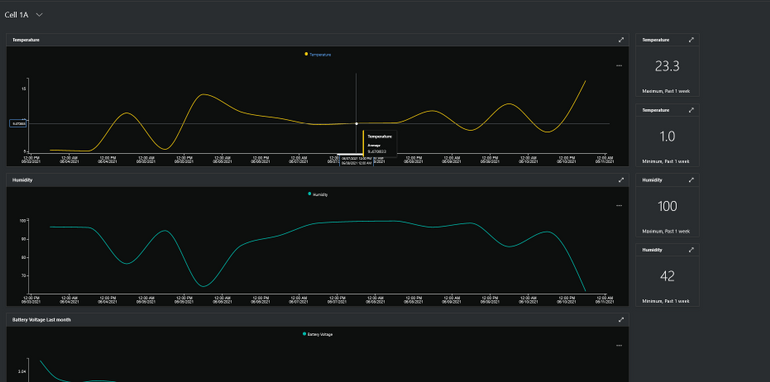Click the Temperature Average tooltip box
Viewport: 770px width, 382px height.
coord(380,143)
